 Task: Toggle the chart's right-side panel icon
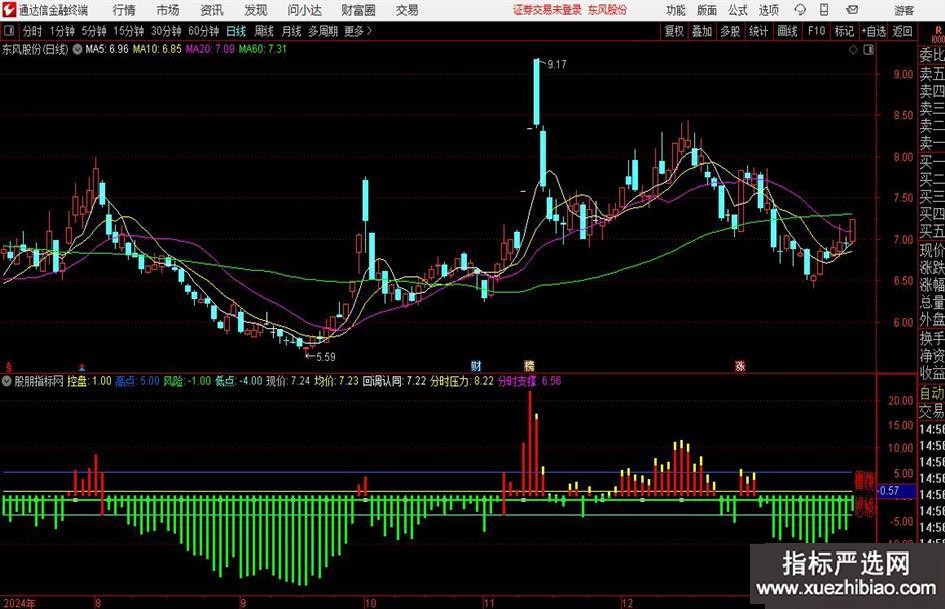(868, 50)
